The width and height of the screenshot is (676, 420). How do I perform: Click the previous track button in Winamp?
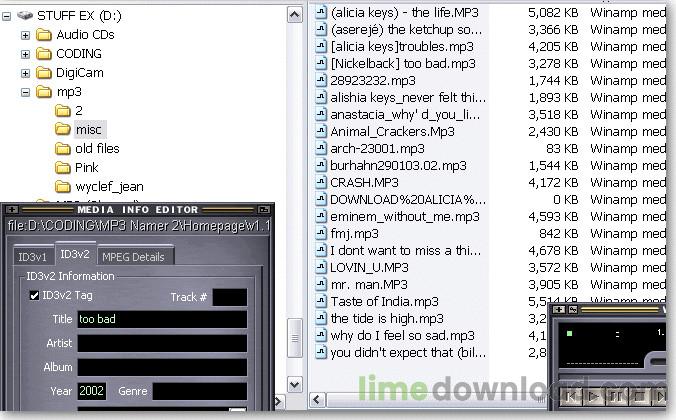[570, 396]
